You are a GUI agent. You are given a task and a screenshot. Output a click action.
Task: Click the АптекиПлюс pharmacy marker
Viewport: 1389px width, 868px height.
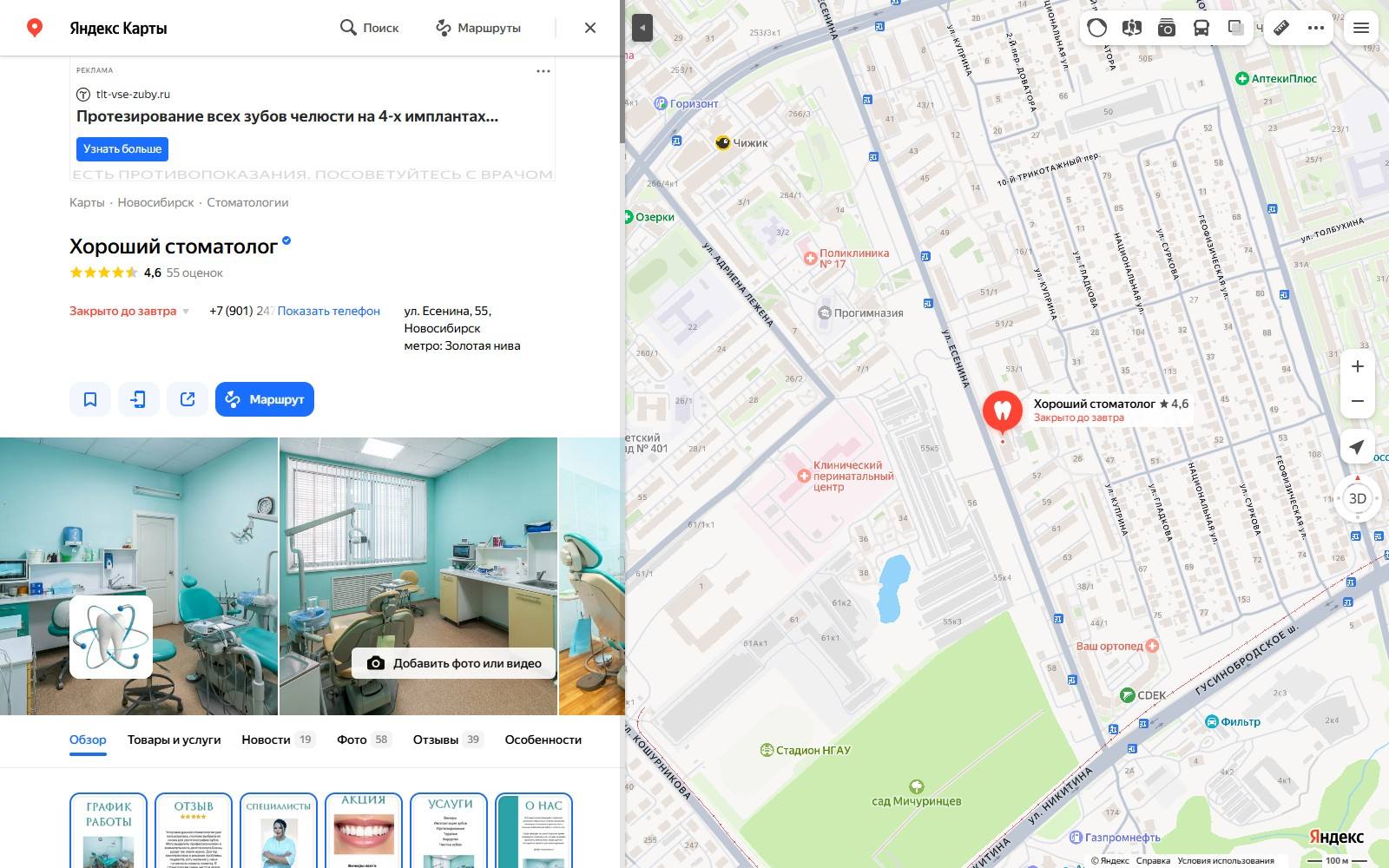tap(1276, 78)
